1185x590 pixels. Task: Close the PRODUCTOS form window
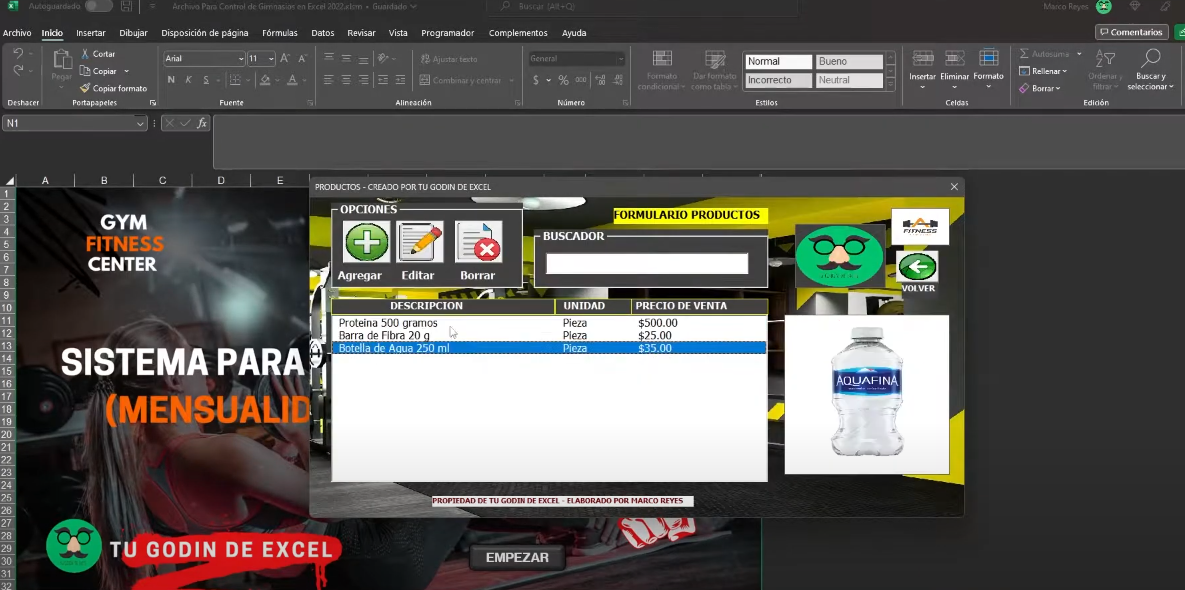(954, 187)
